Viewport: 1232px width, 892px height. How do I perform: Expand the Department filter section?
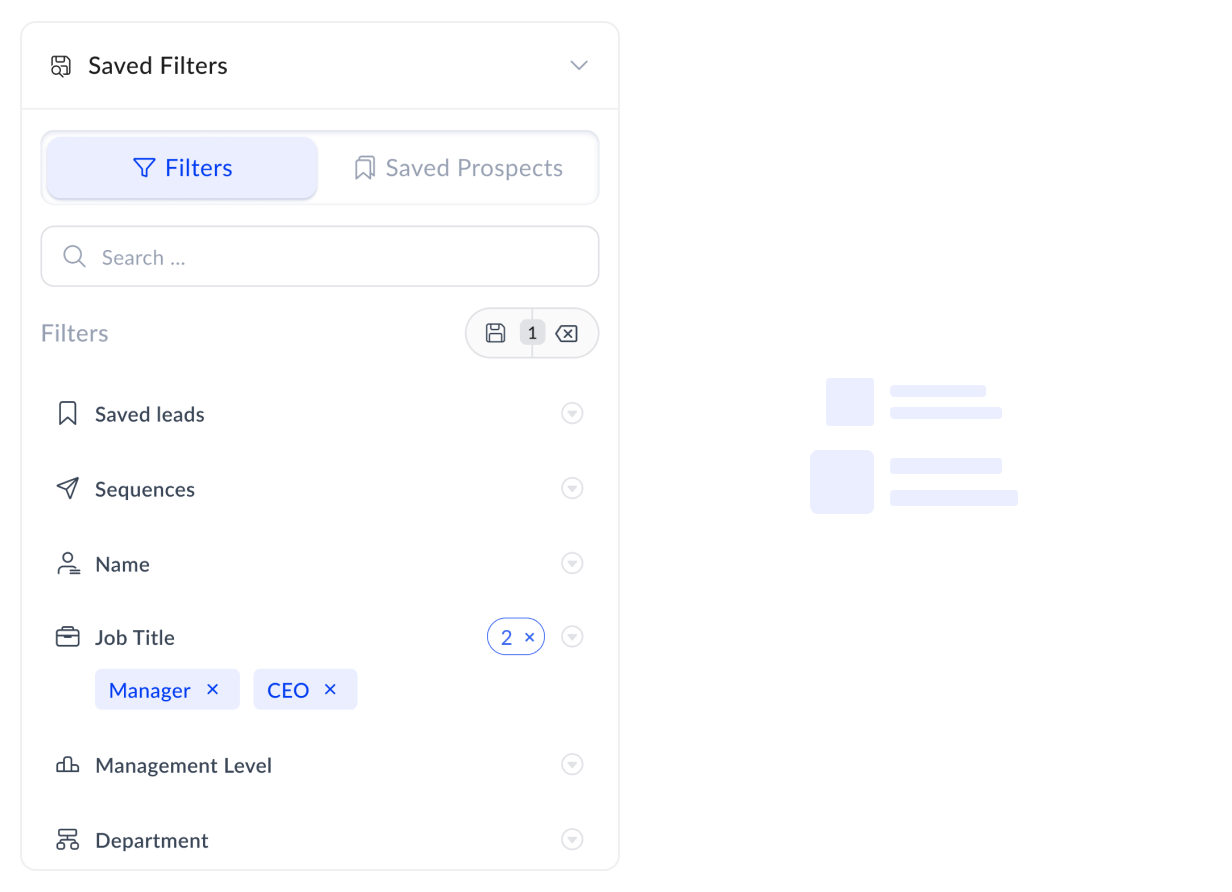pyautogui.click(x=572, y=840)
